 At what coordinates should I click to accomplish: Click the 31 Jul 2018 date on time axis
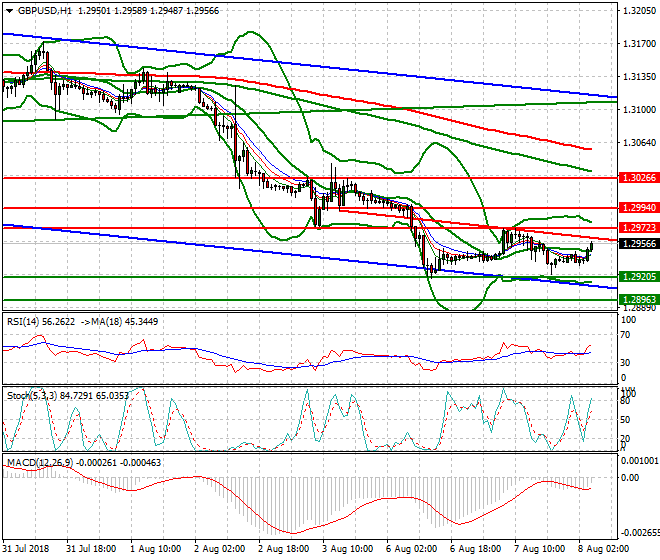coord(27,549)
